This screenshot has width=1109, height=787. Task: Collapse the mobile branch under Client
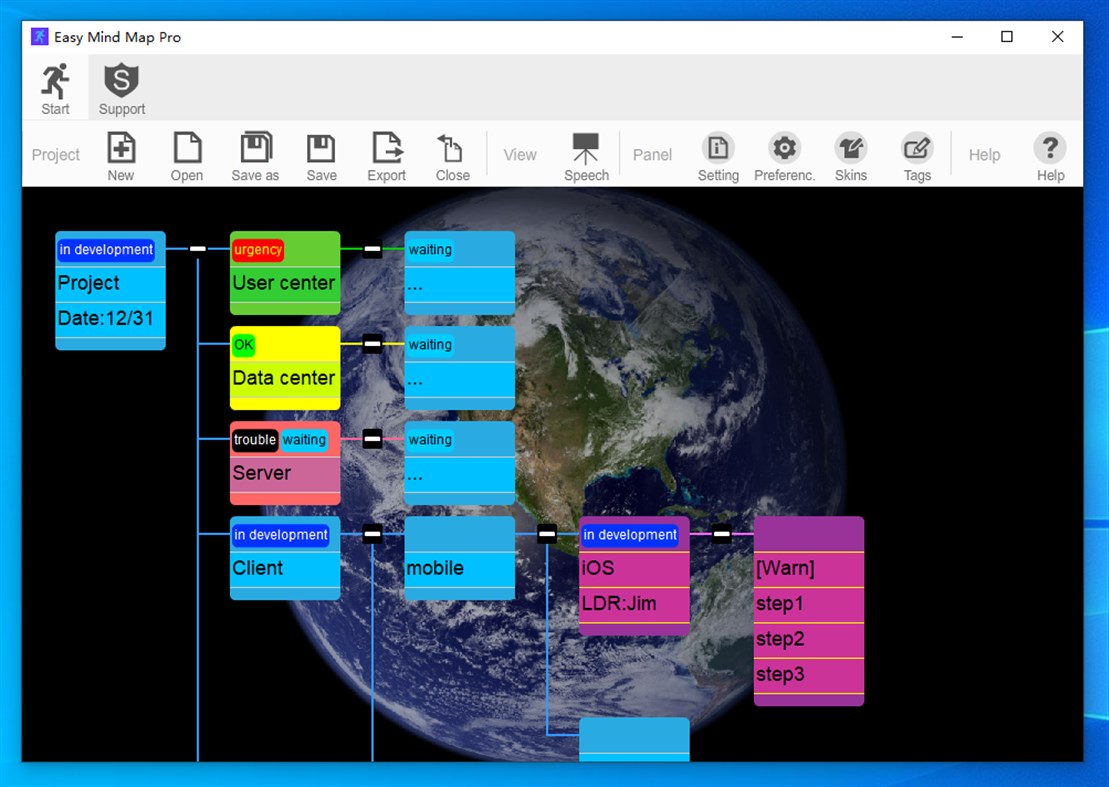(373, 533)
